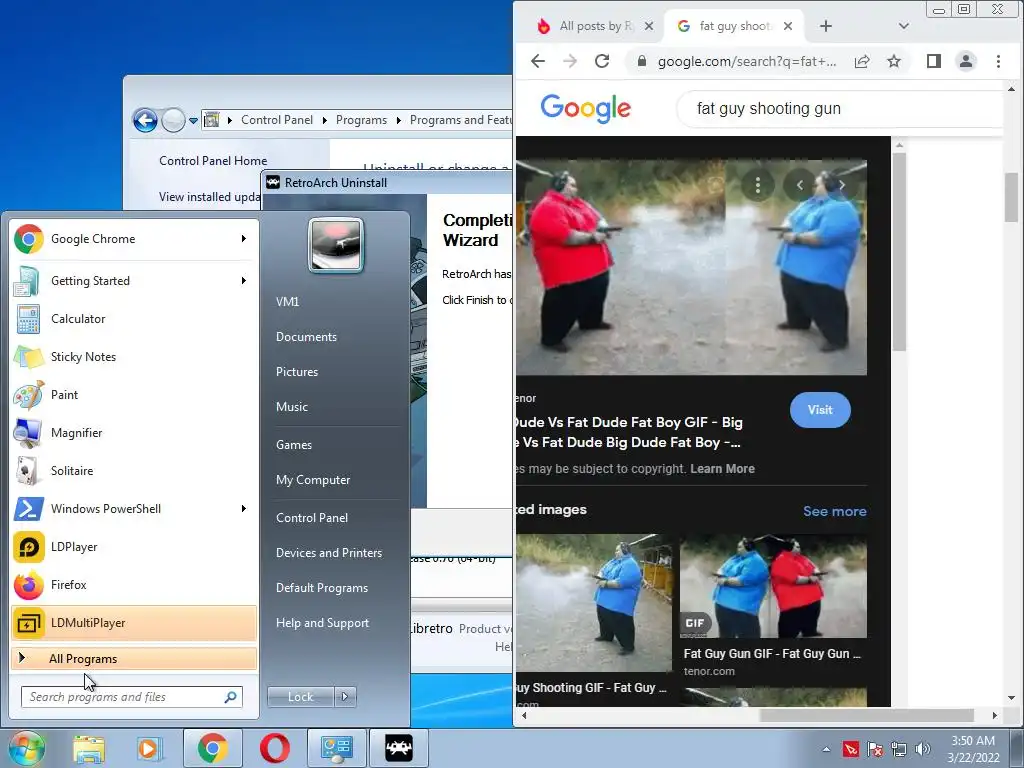Open Action Center flag in tray

point(874,749)
